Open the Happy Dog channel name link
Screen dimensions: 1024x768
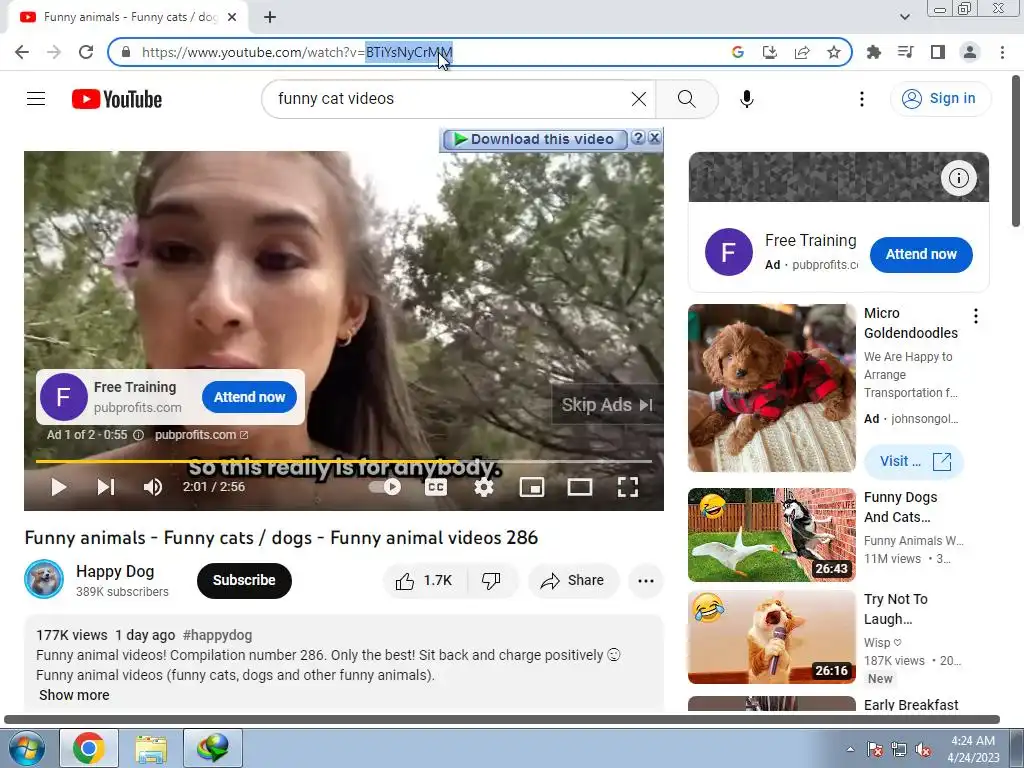click(115, 571)
